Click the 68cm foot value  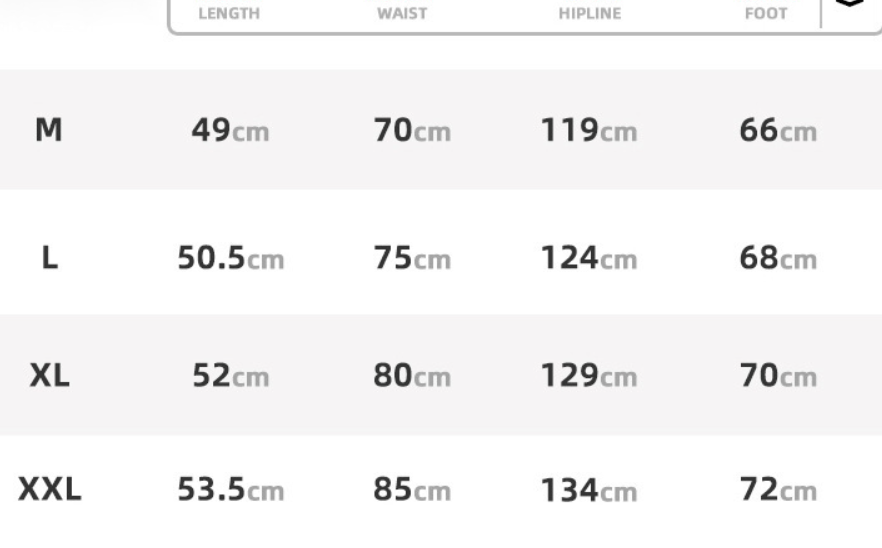tap(778, 258)
